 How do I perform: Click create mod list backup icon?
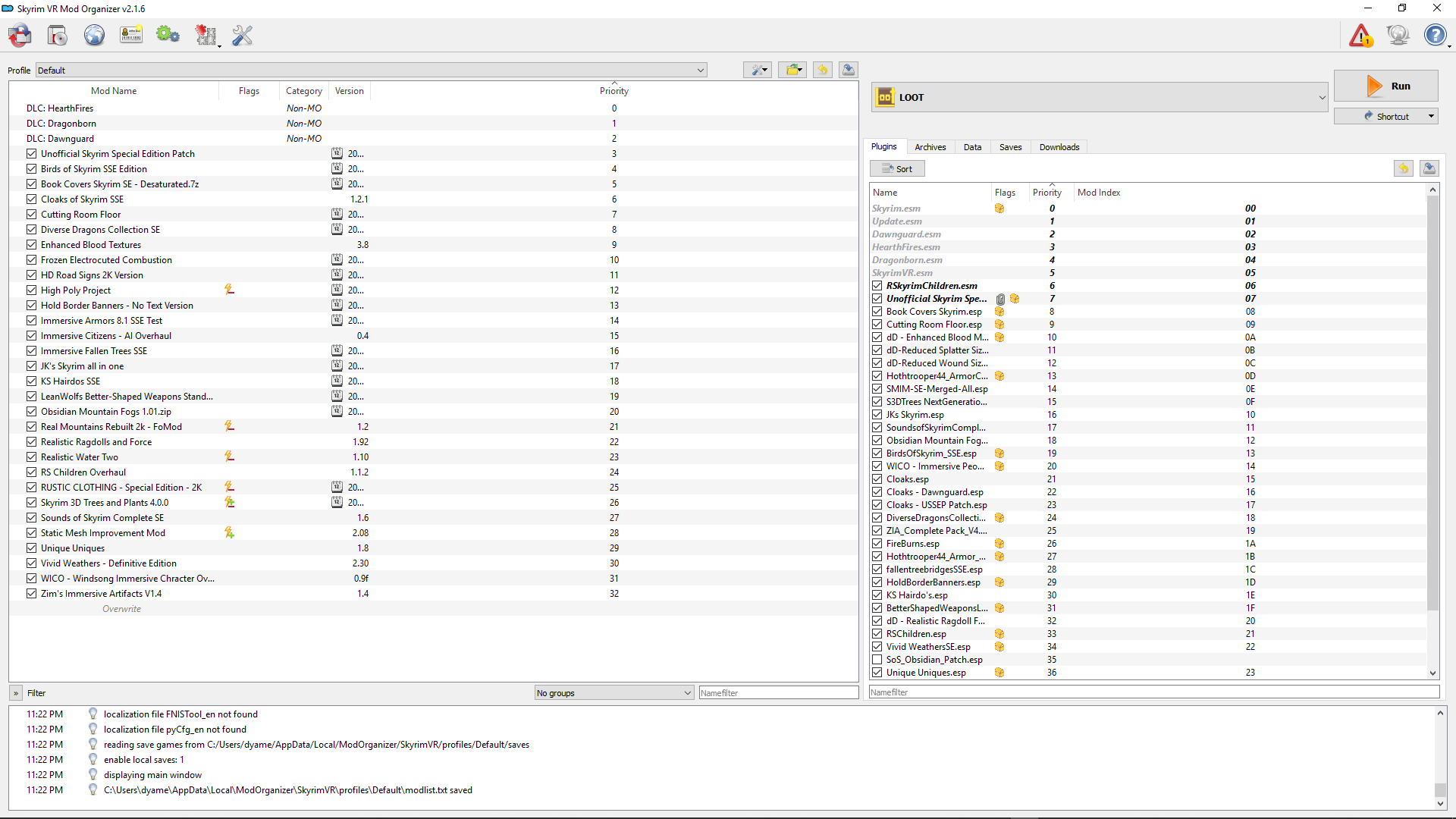(849, 70)
